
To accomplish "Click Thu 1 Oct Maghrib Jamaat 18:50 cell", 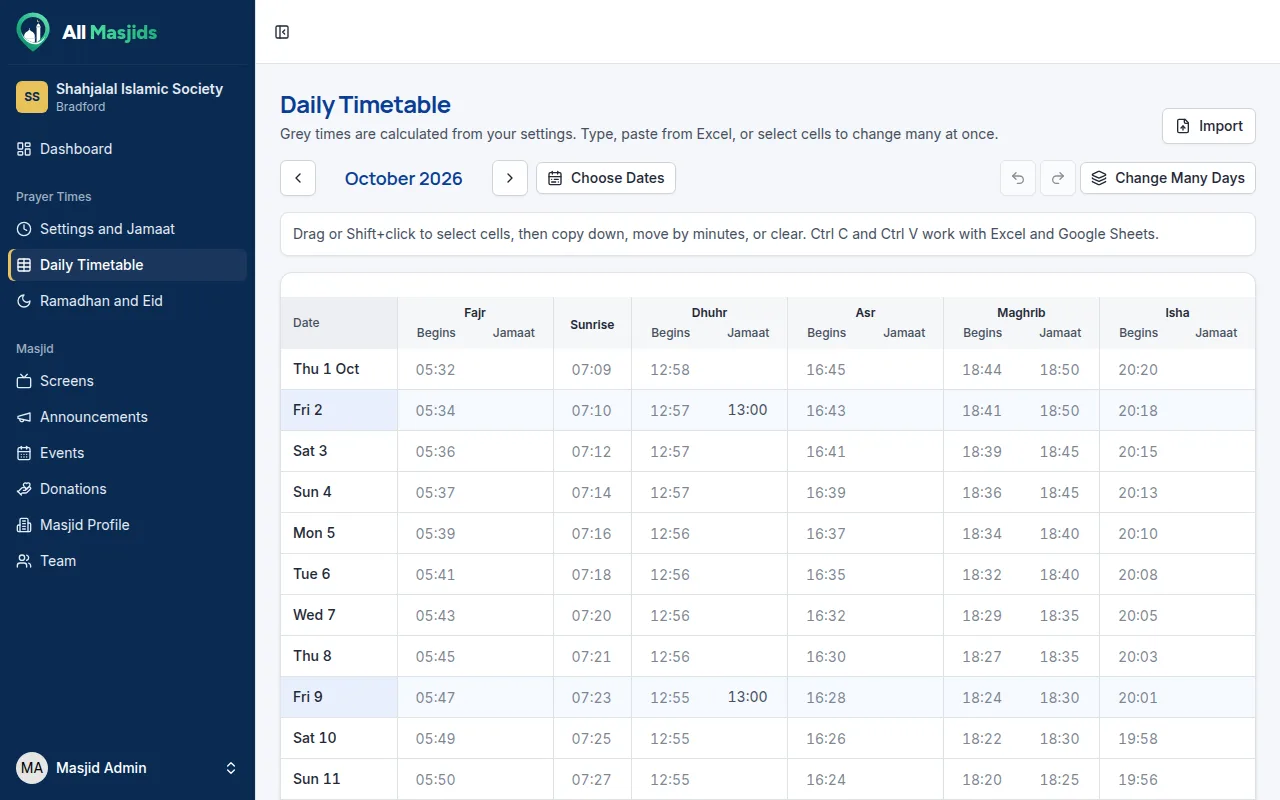I will tap(1060, 369).
